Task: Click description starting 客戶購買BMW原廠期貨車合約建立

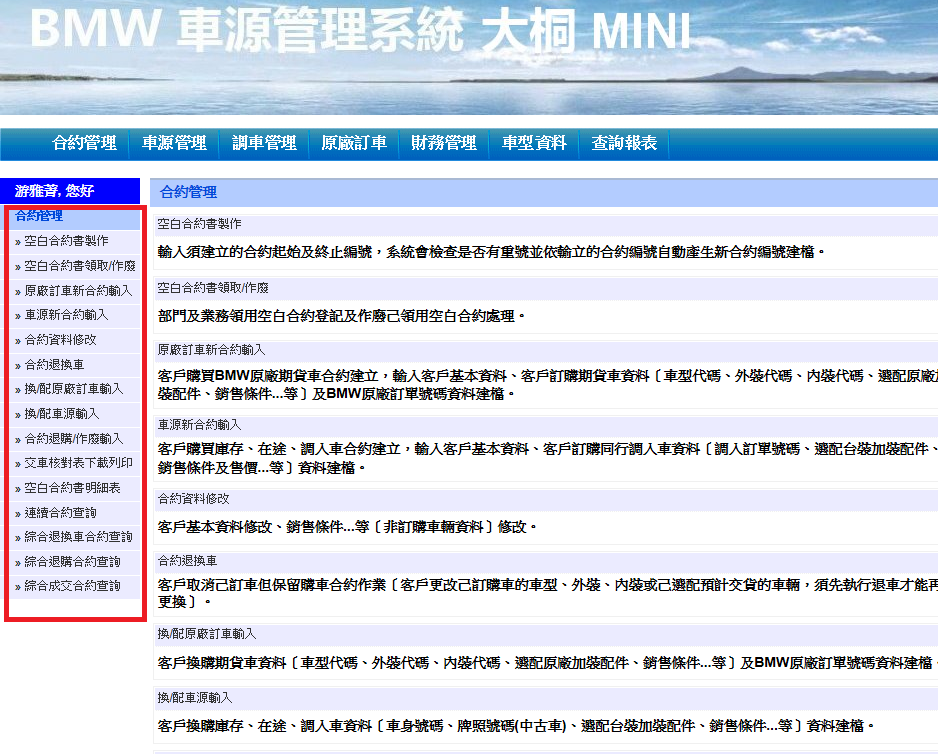Action: coord(547,385)
